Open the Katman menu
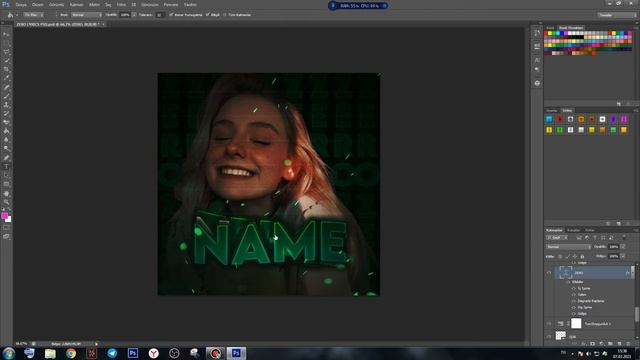The height and width of the screenshot is (360, 640). coord(76,5)
